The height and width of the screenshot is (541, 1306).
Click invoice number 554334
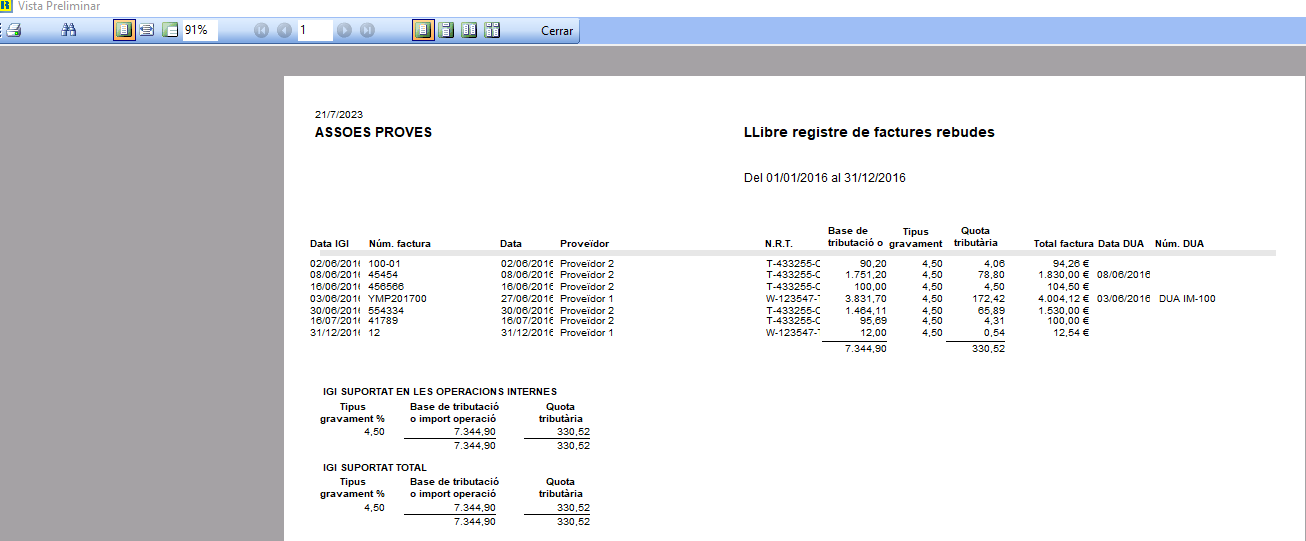pos(386,310)
